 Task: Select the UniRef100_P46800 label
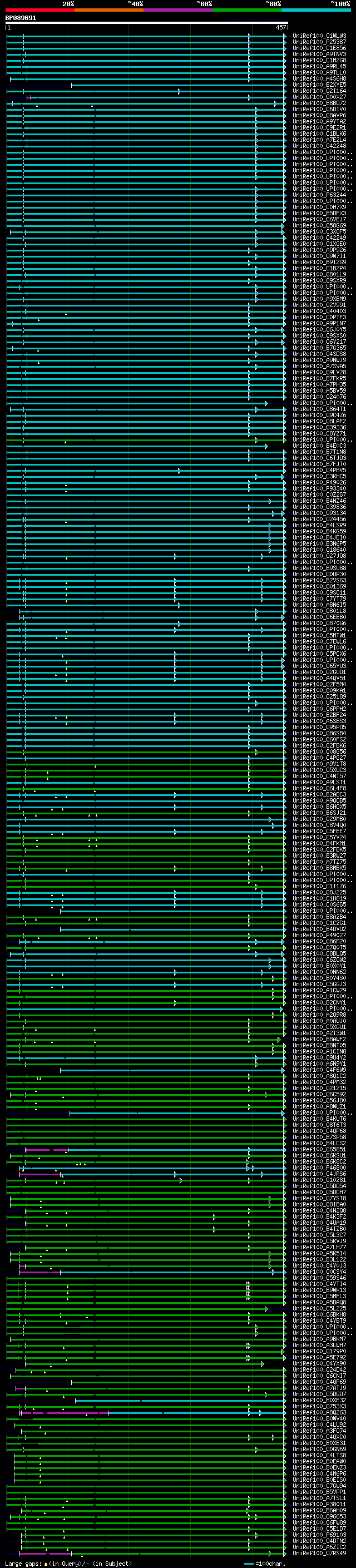tap(319, 1168)
